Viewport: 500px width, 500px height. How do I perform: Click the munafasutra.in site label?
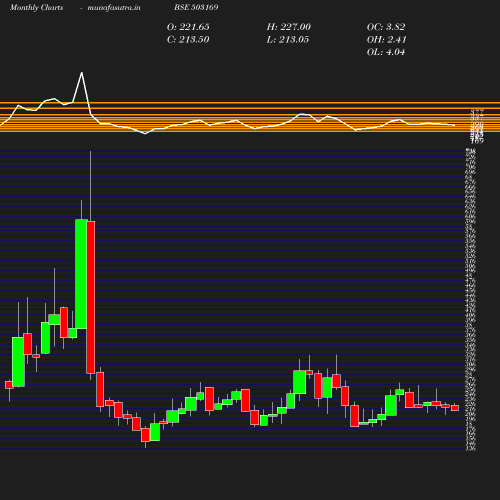click(x=114, y=7)
